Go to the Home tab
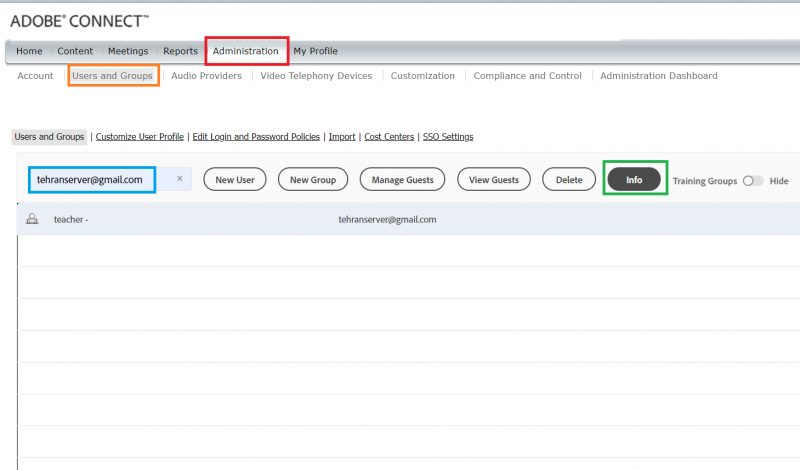This screenshot has width=800, height=470. pos(29,51)
